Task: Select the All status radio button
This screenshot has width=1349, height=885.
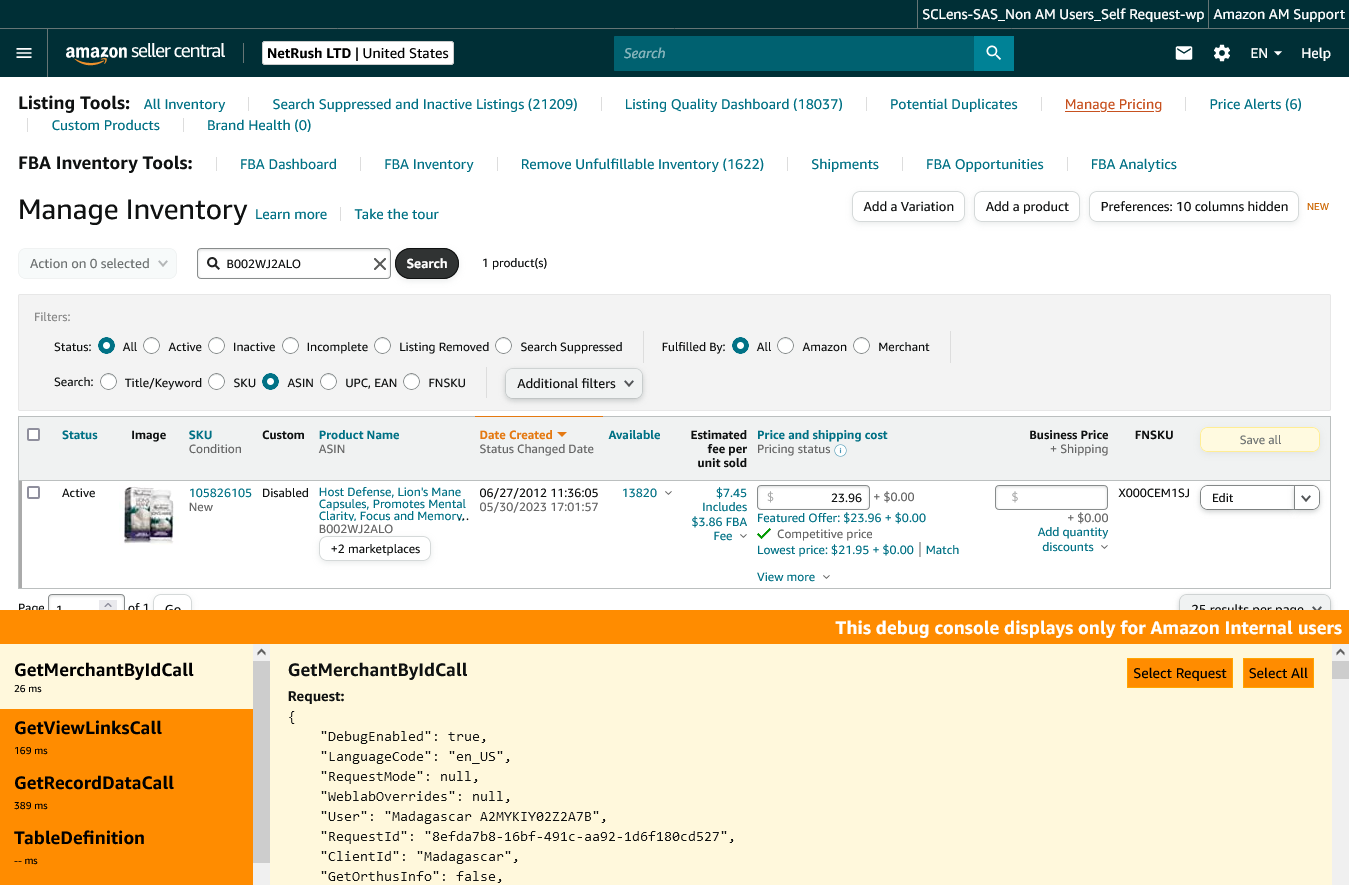Action: (107, 346)
